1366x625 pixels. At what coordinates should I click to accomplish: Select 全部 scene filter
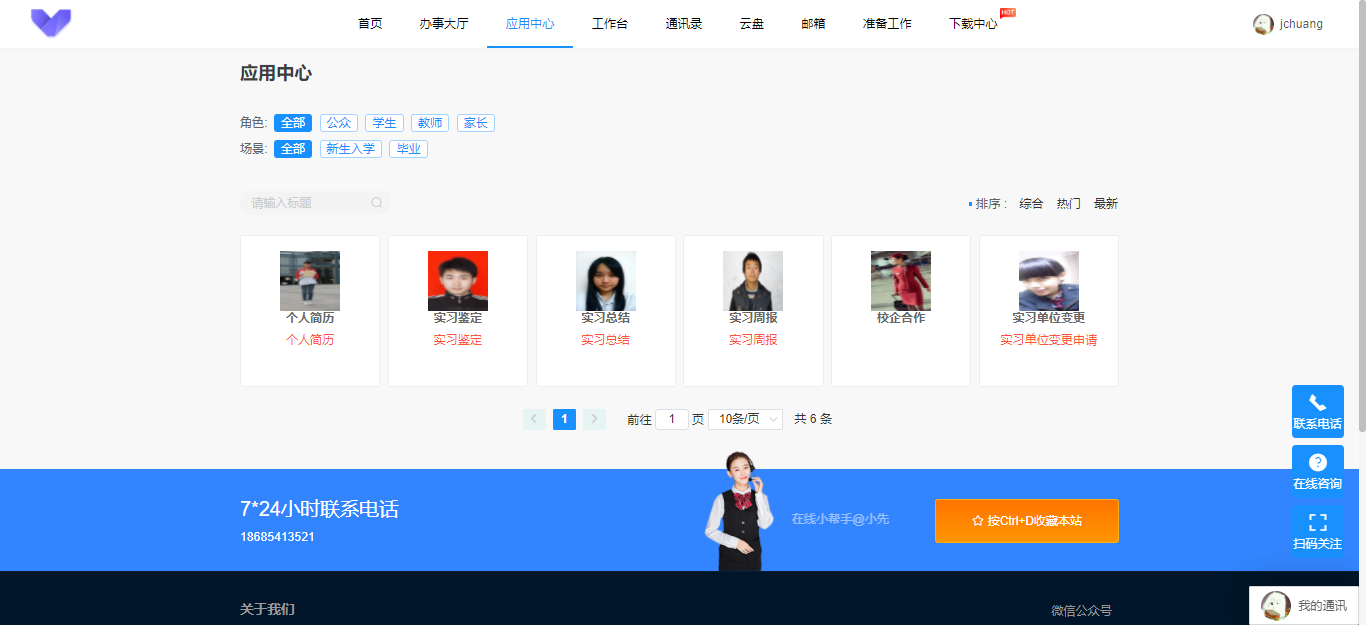tap(293, 149)
